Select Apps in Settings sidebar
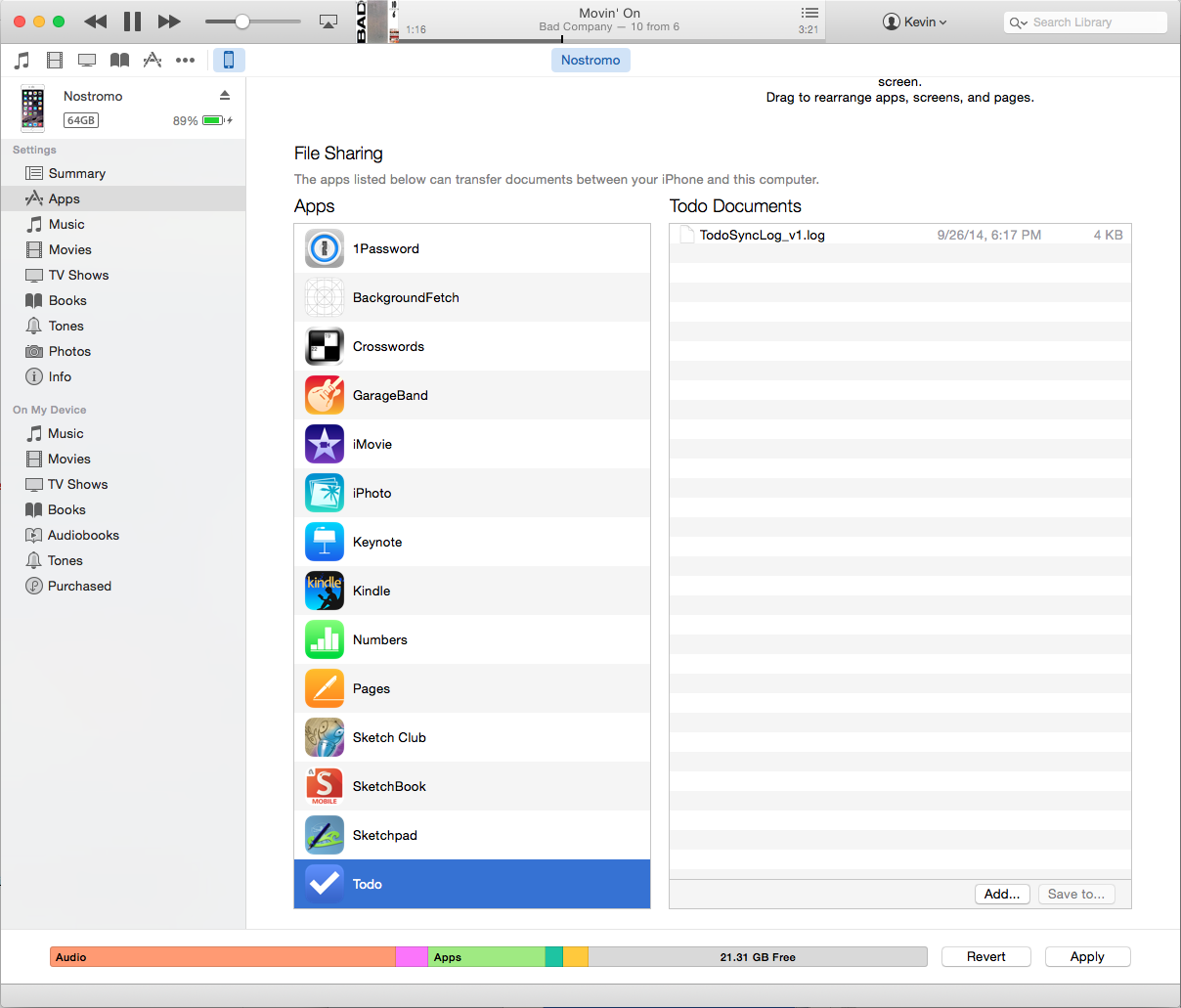This screenshot has height=1008, width=1181. 122,198
